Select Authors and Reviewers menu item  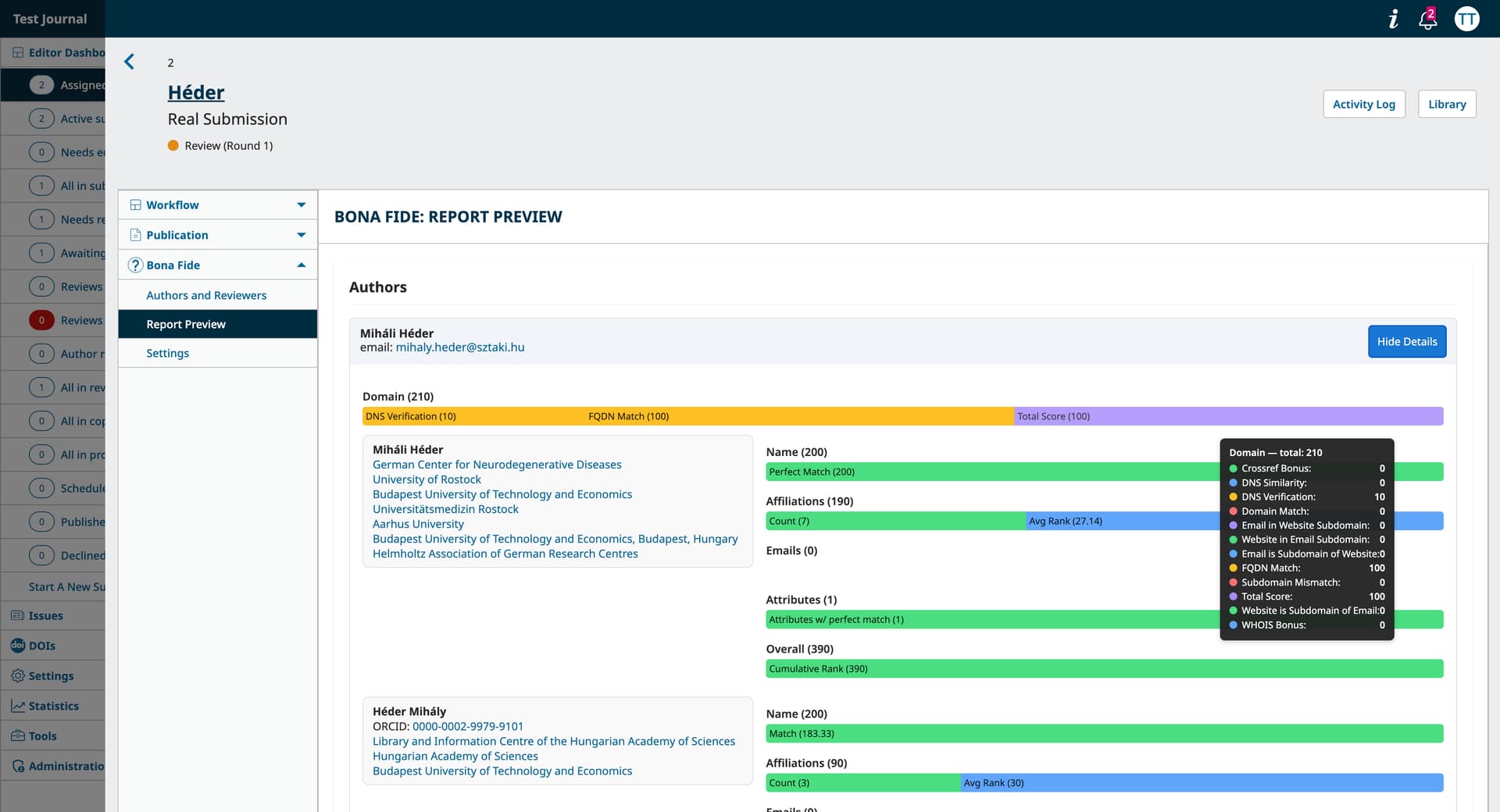206,295
